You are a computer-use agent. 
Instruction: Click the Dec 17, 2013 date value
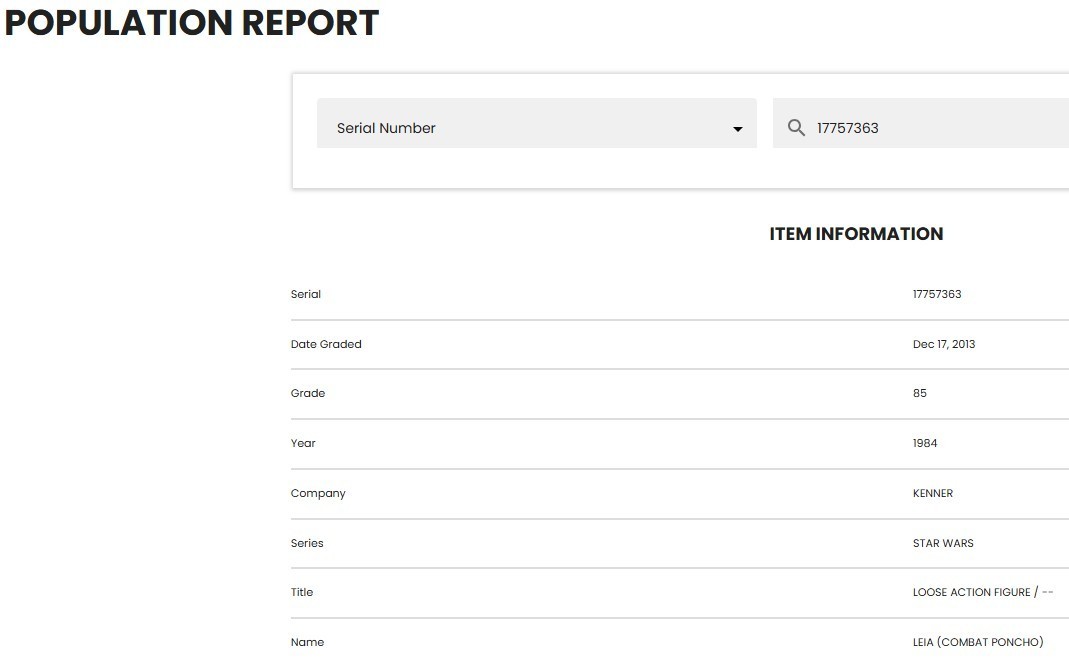point(944,344)
